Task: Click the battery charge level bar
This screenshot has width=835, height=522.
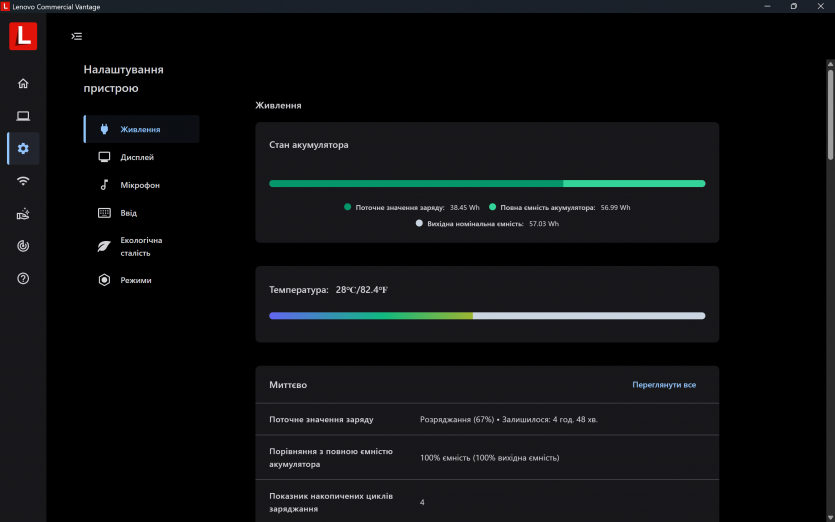Action: 487,184
